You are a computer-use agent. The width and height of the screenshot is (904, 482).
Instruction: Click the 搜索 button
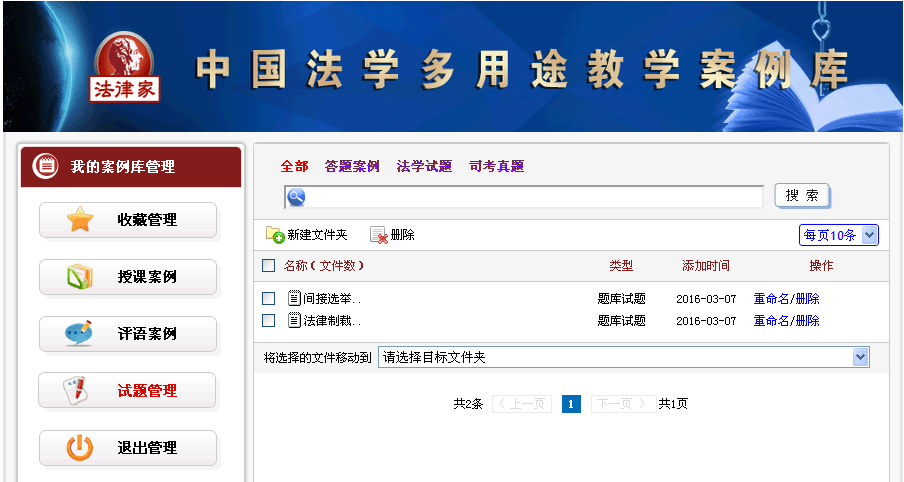click(802, 195)
